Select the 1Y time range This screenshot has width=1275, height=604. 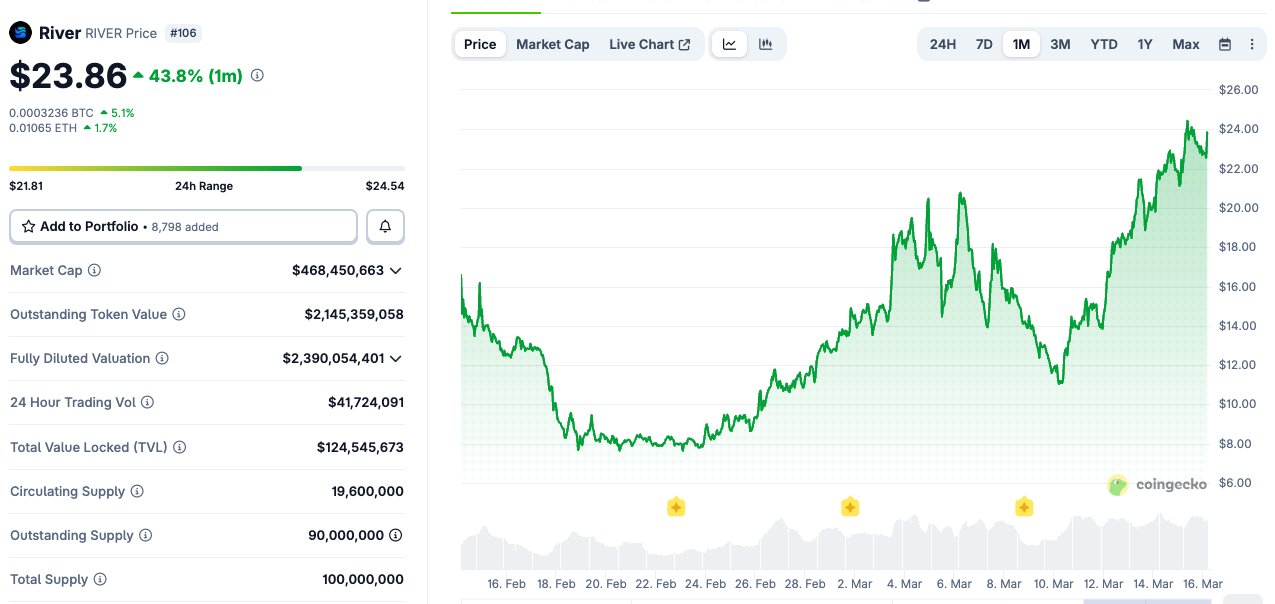(1145, 44)
